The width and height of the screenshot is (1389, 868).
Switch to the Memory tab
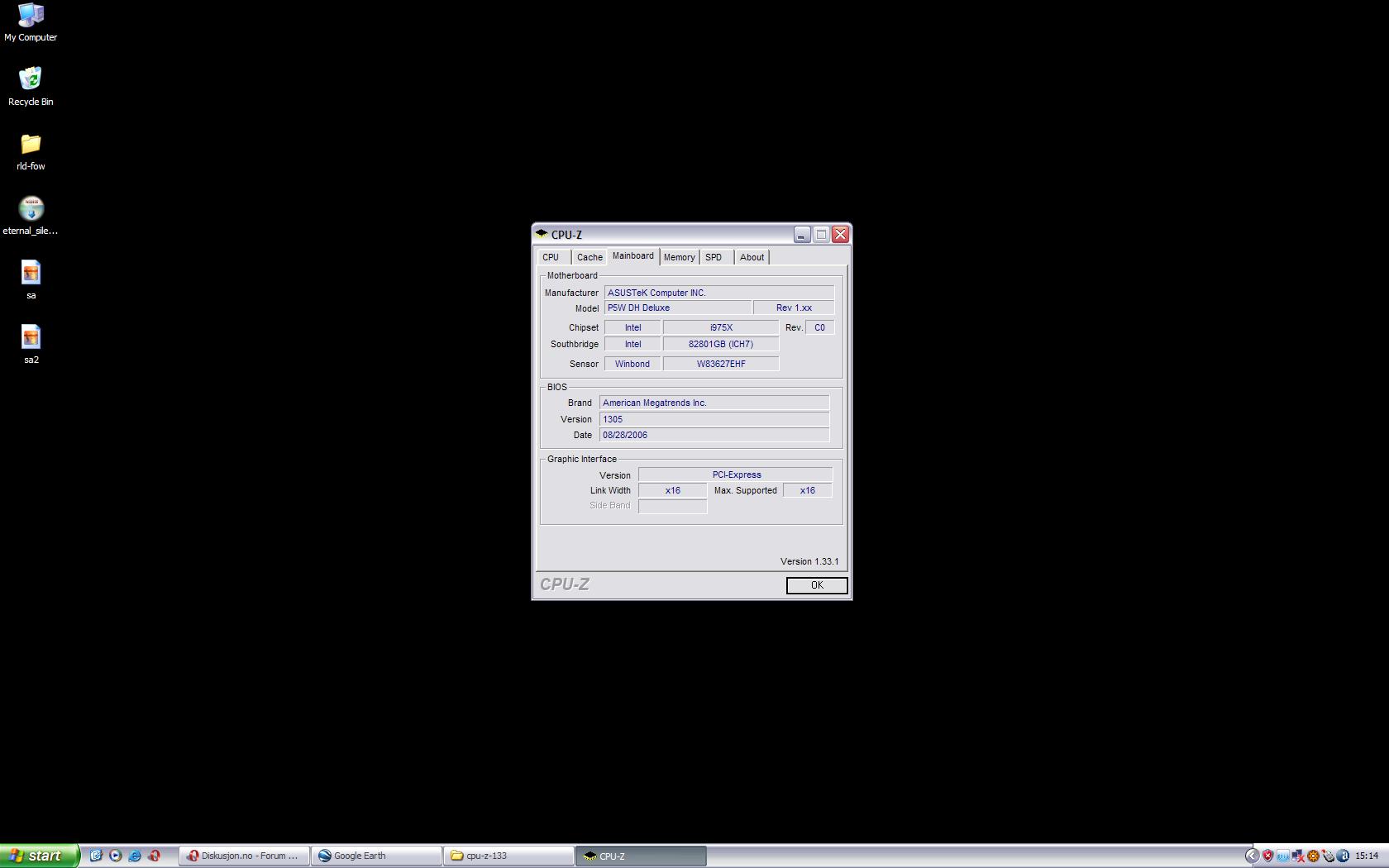click(x=680, y=257)
